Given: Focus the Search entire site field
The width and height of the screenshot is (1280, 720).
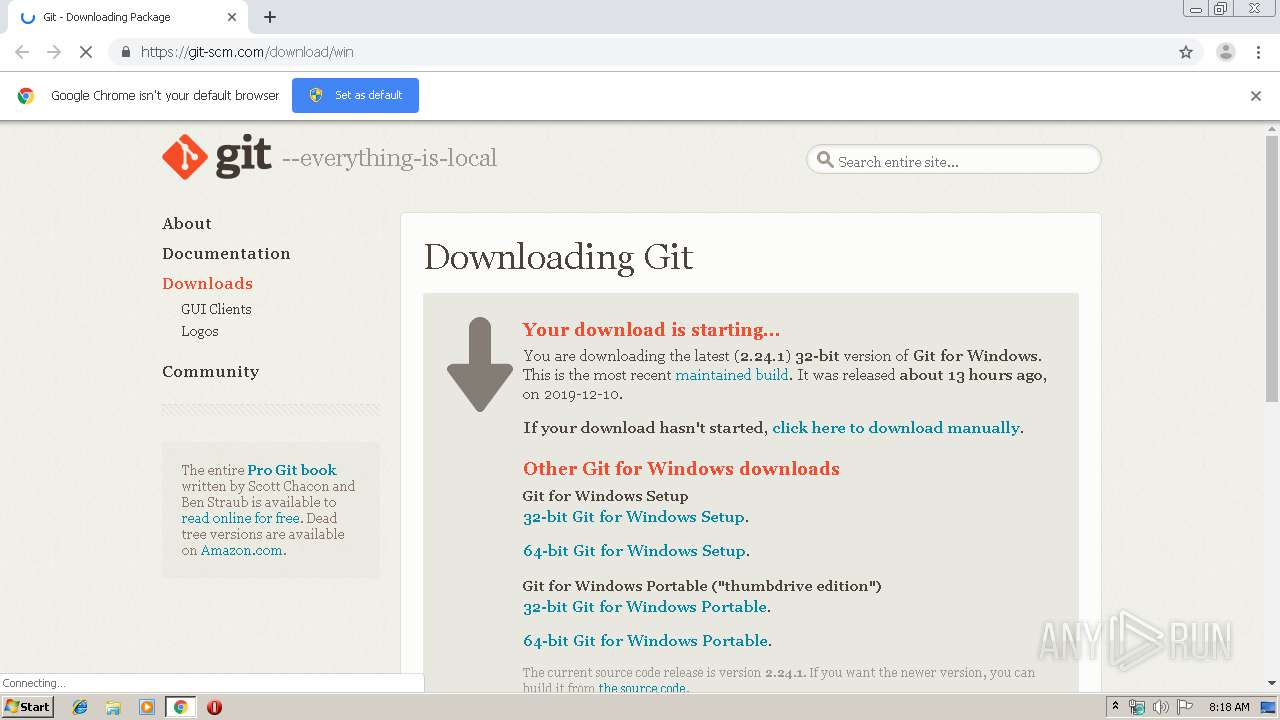Looking at the screenshot, I should click(954, 160).
